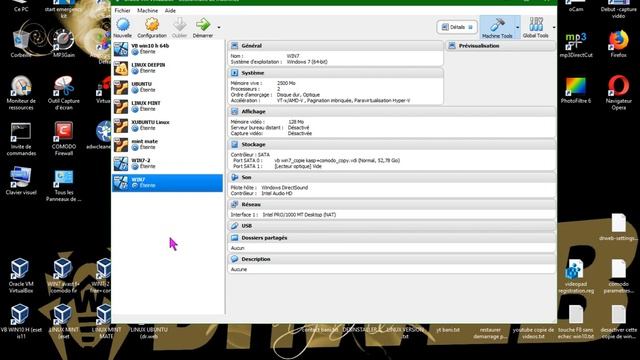Click the Général section icon
Viewport: 640px width, 360px height.
234,46
